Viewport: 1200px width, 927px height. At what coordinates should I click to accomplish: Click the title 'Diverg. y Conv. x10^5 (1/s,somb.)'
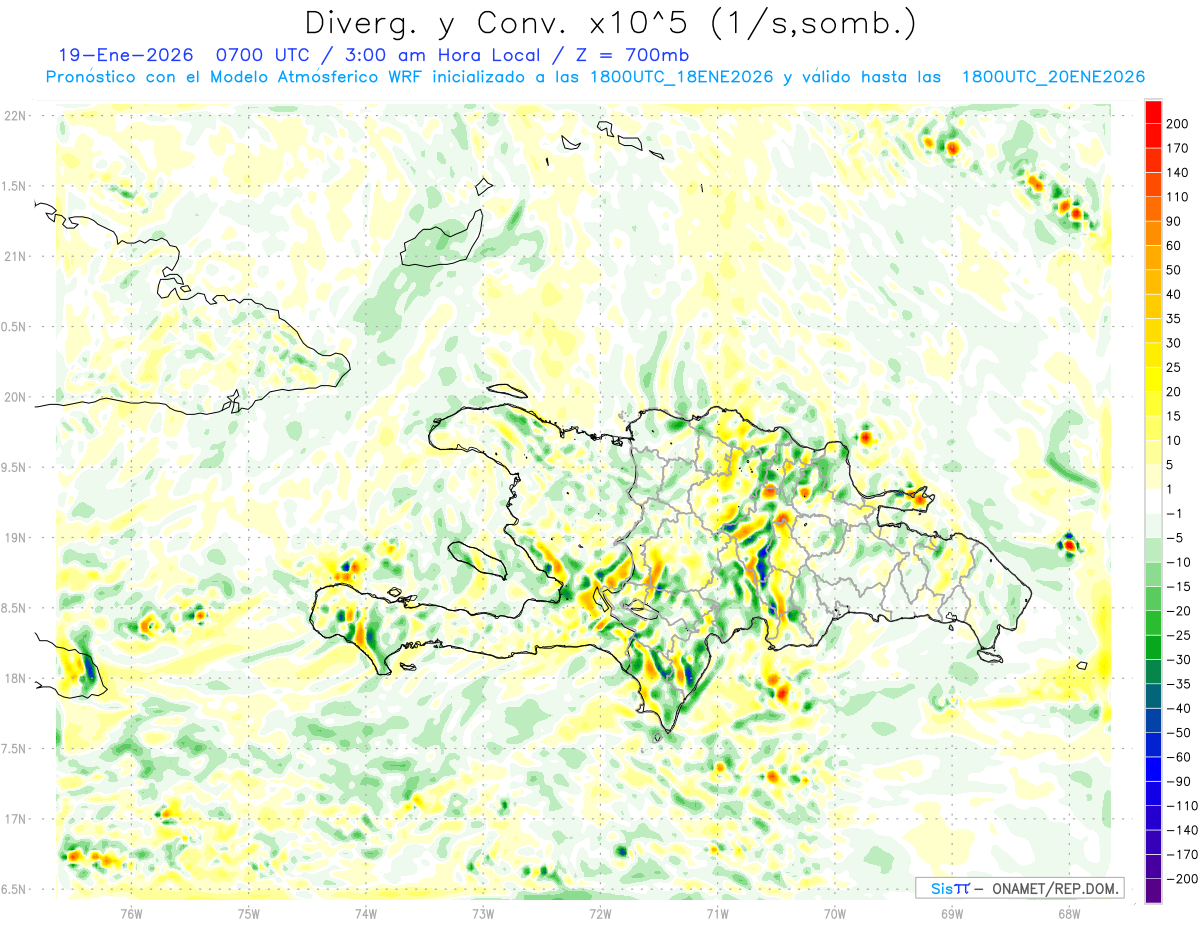(x=610, y=23)
